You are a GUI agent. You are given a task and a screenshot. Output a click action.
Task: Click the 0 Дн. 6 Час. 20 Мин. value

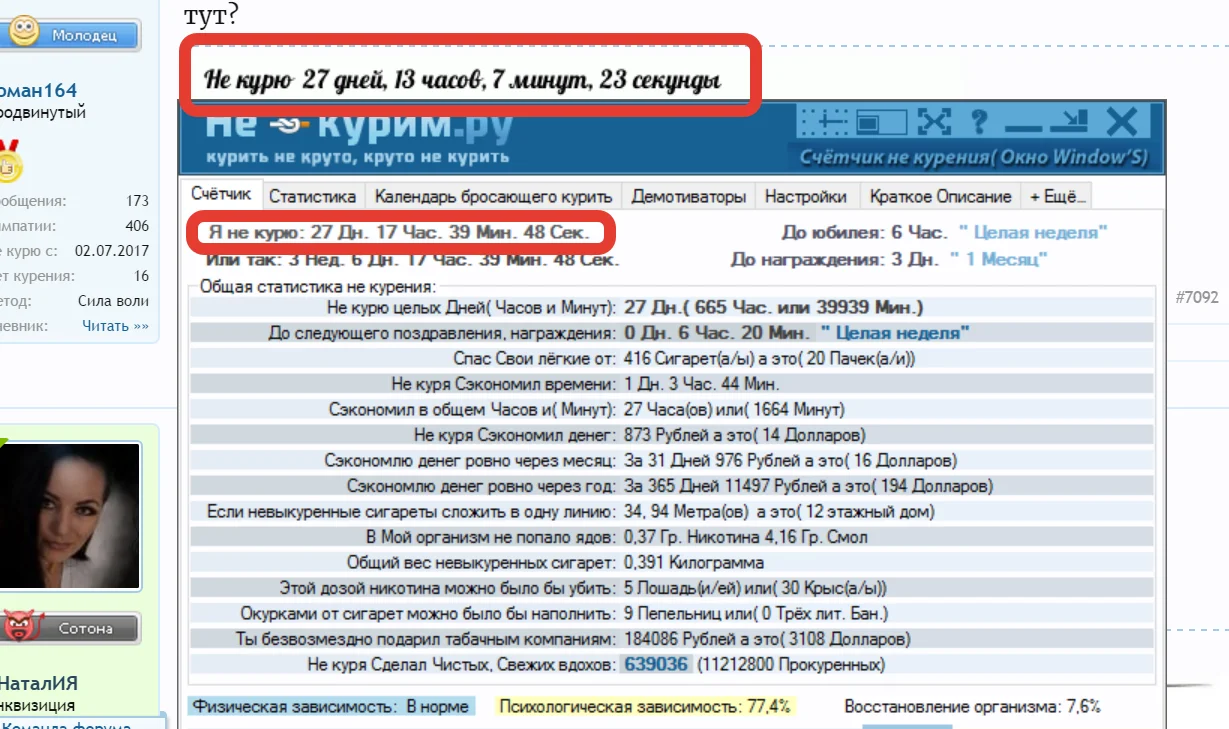[x=717, y=332]
